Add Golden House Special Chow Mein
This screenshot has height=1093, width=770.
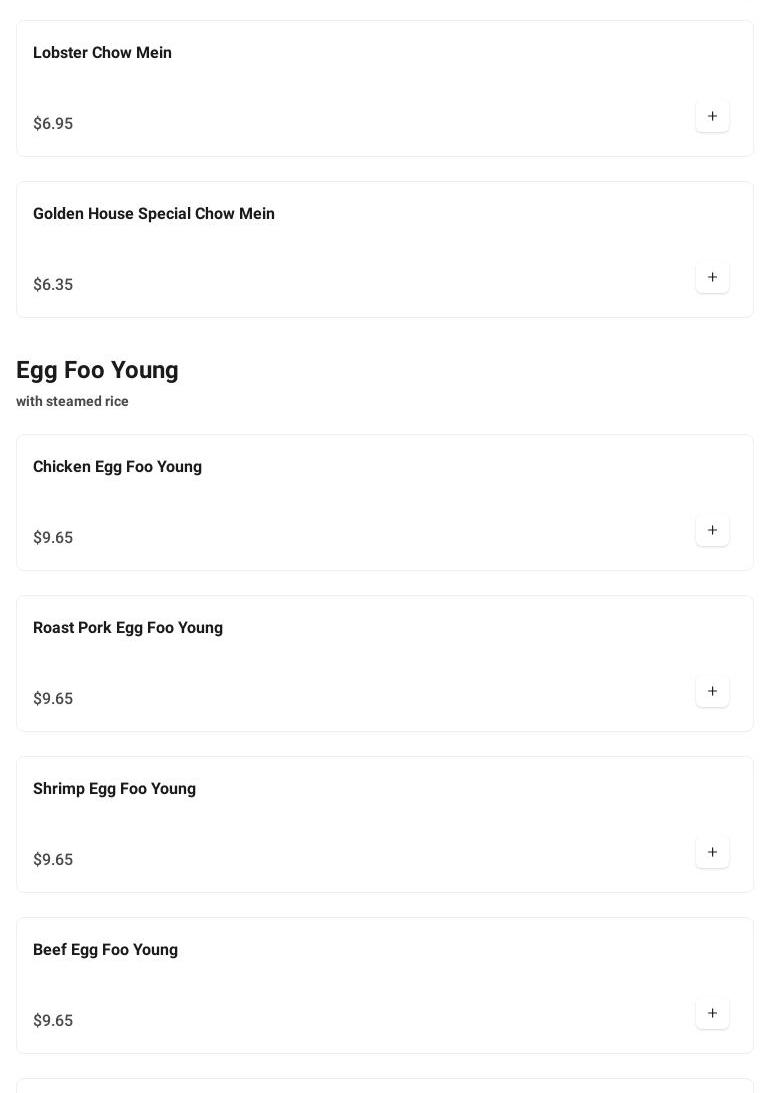click(x=712, y=277)
